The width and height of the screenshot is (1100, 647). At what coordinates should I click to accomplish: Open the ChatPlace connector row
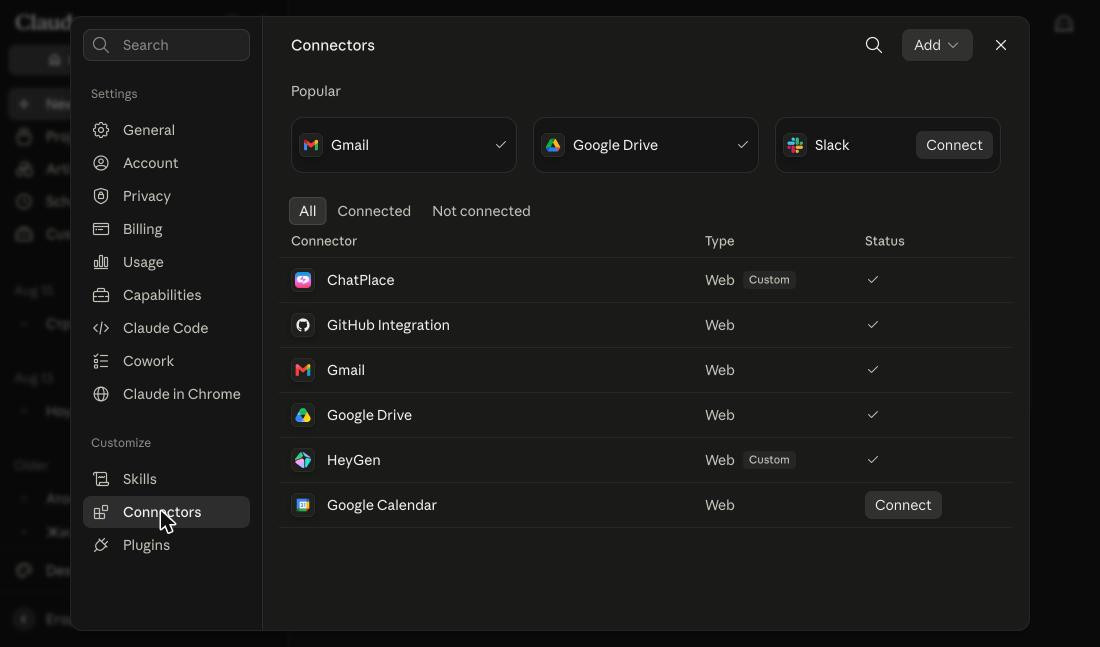pyautogui.click(x=647, y=280)
